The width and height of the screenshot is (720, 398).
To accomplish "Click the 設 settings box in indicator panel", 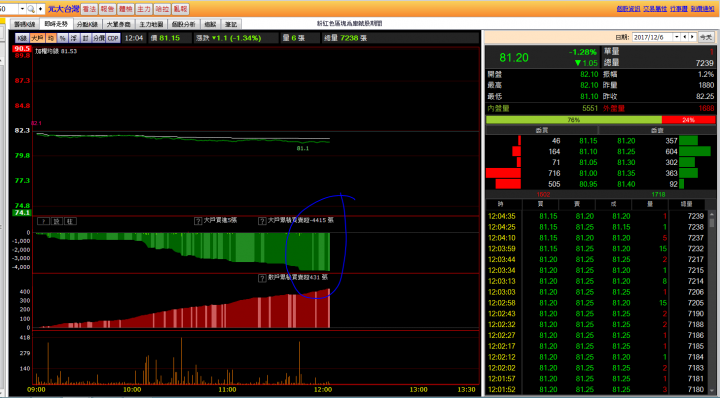I will point(56,221).
